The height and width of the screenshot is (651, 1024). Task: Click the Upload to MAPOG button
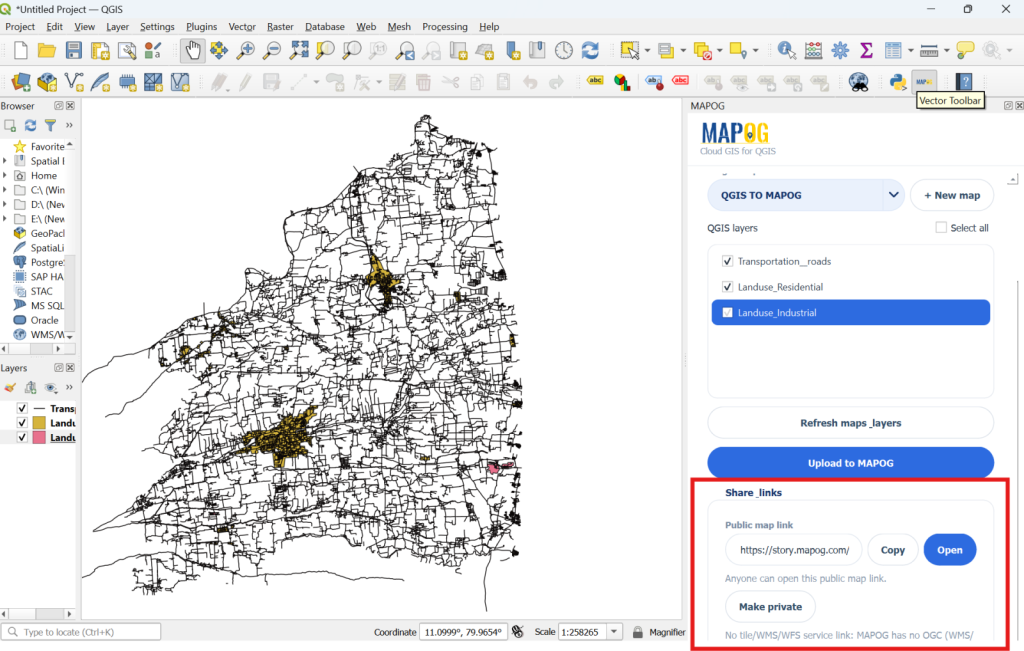coord(850,463)
